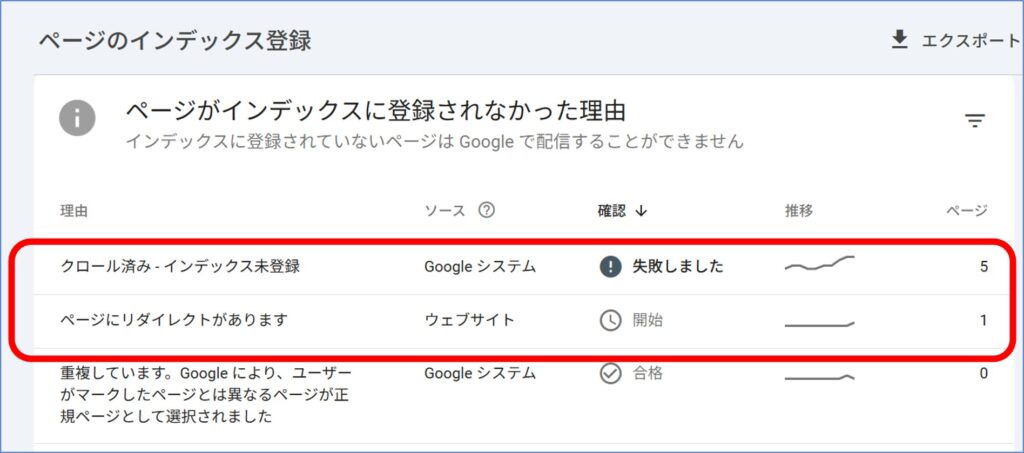Click the gray info circle icon
Viewport: 1024px width, 453px height.
click(x=77, y=118)
